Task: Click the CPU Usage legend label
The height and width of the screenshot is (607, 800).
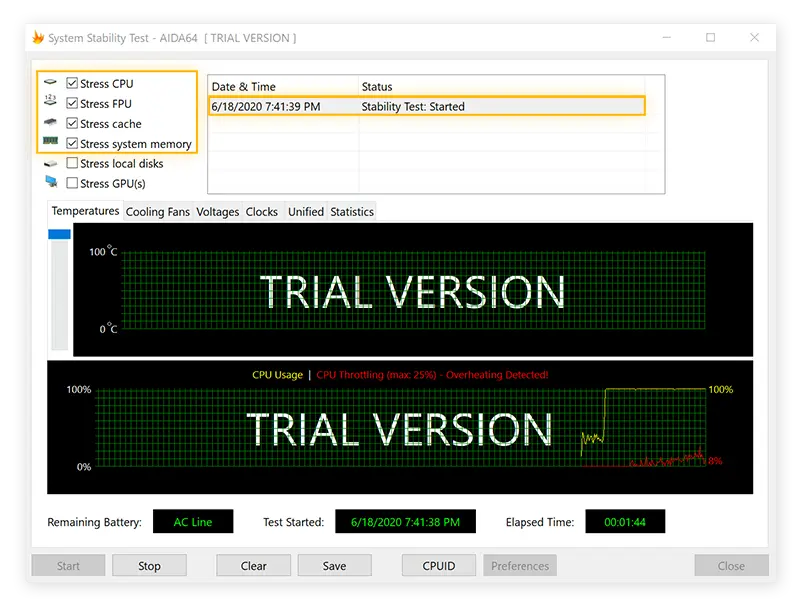Action: (x=278, y=375)
